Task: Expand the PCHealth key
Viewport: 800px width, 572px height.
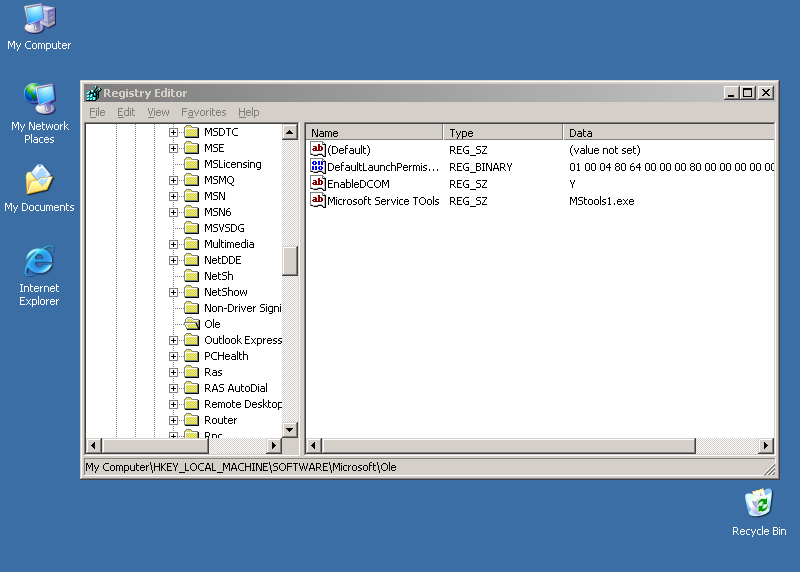Action: pos(173,356)
